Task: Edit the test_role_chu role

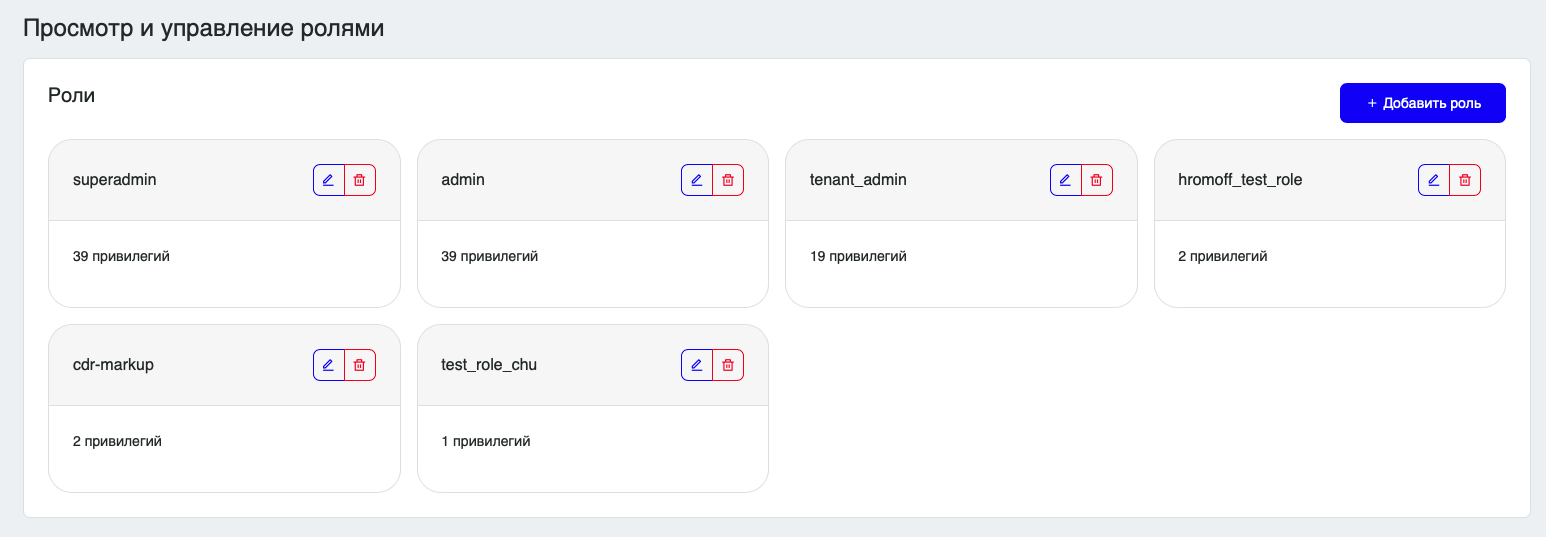Action: coord(697,365)
